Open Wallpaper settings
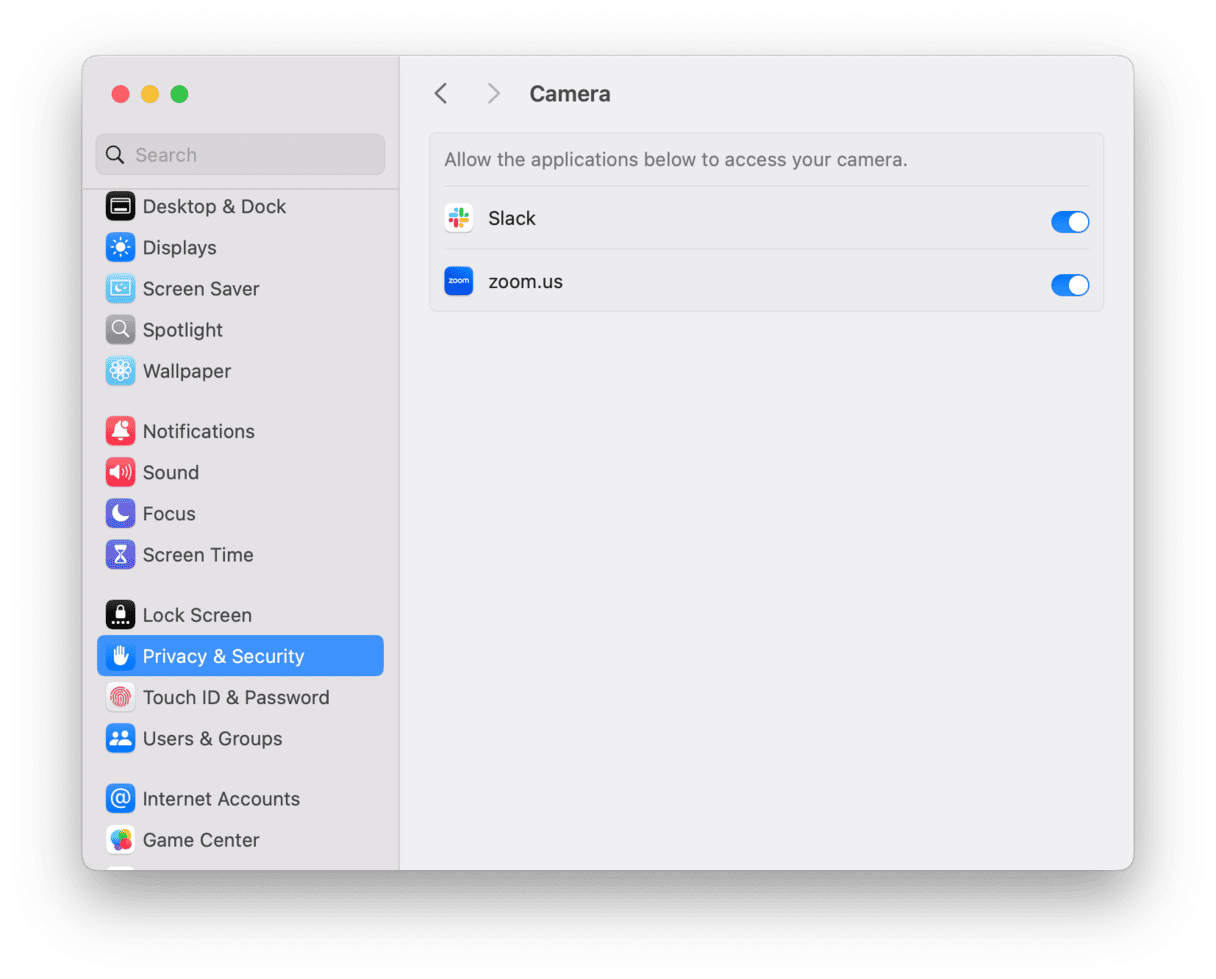 (240, 371)
